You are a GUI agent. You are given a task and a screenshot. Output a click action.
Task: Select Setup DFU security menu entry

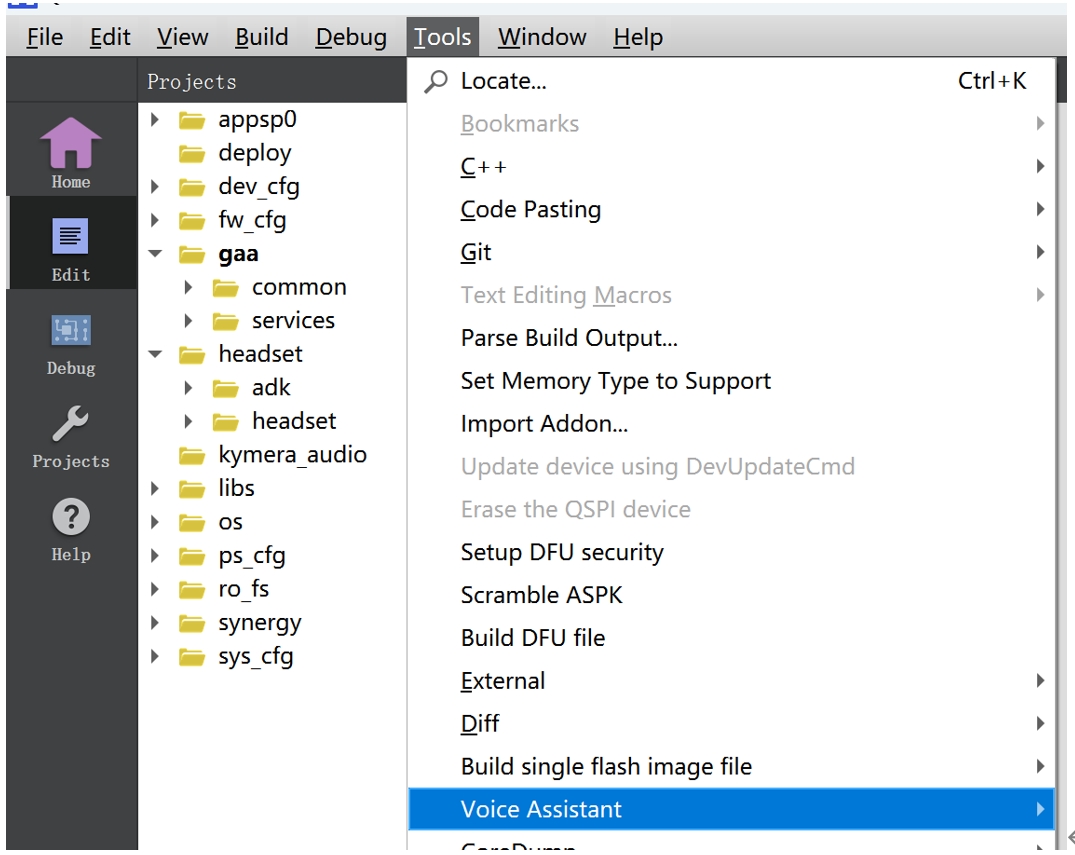click(x=562, y=552)
